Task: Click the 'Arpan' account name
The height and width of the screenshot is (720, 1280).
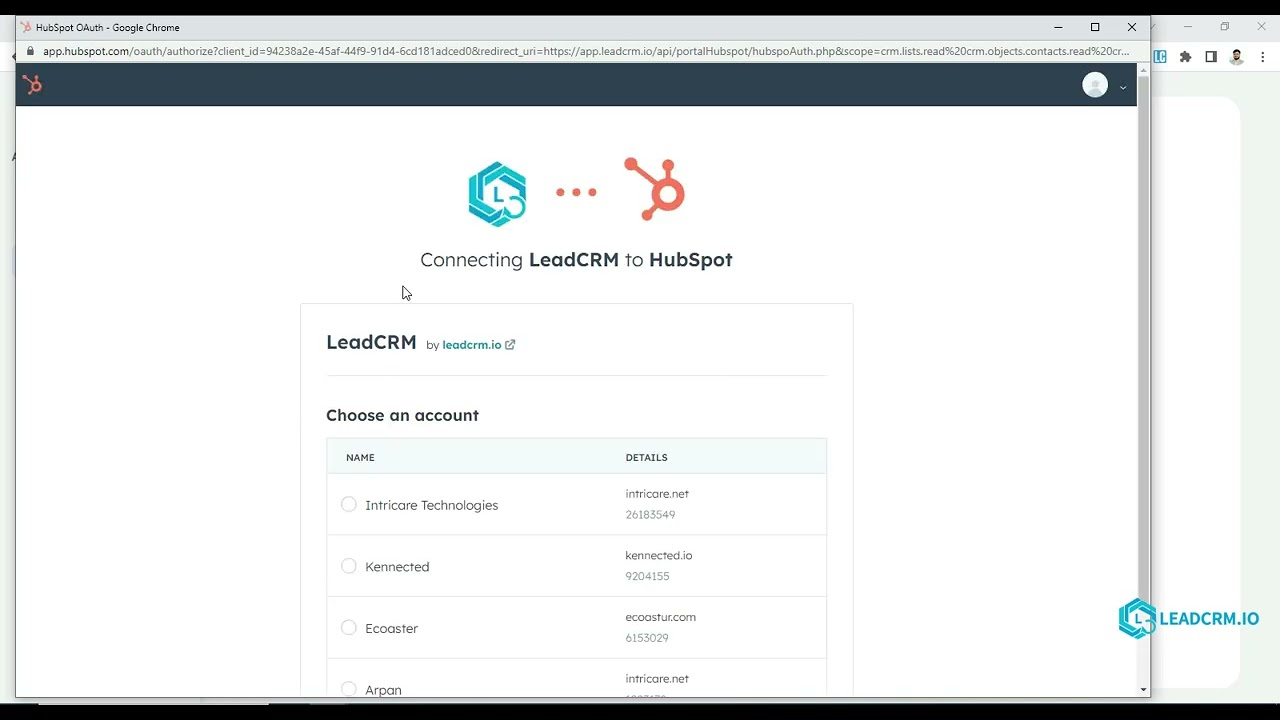Action: pos(383,690)
